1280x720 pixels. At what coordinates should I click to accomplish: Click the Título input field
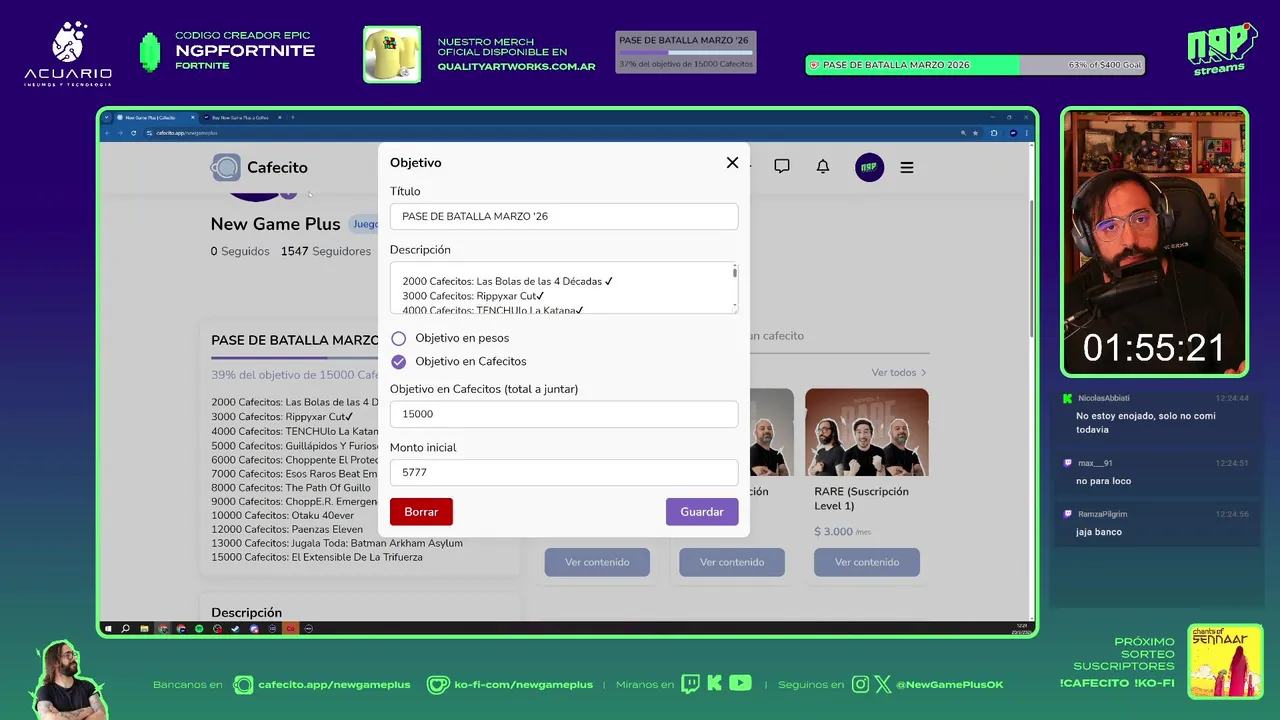564,216
